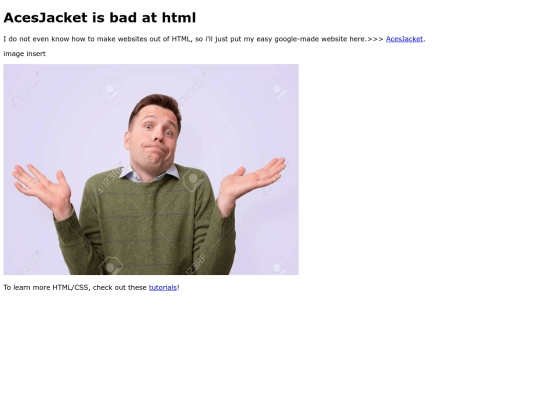Viewport: 540px width, 405px height.
Task: Open the AcesJacket hyperlink
Action: click(404, 39)
